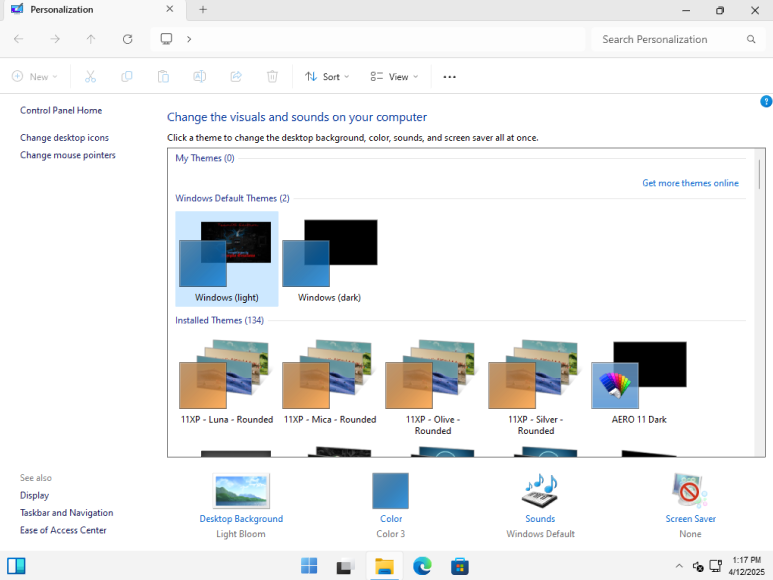This screenshot has height=580, width=773.
Task: Open Display under See also
Action: pyautogui.click(x=34, y=495)
